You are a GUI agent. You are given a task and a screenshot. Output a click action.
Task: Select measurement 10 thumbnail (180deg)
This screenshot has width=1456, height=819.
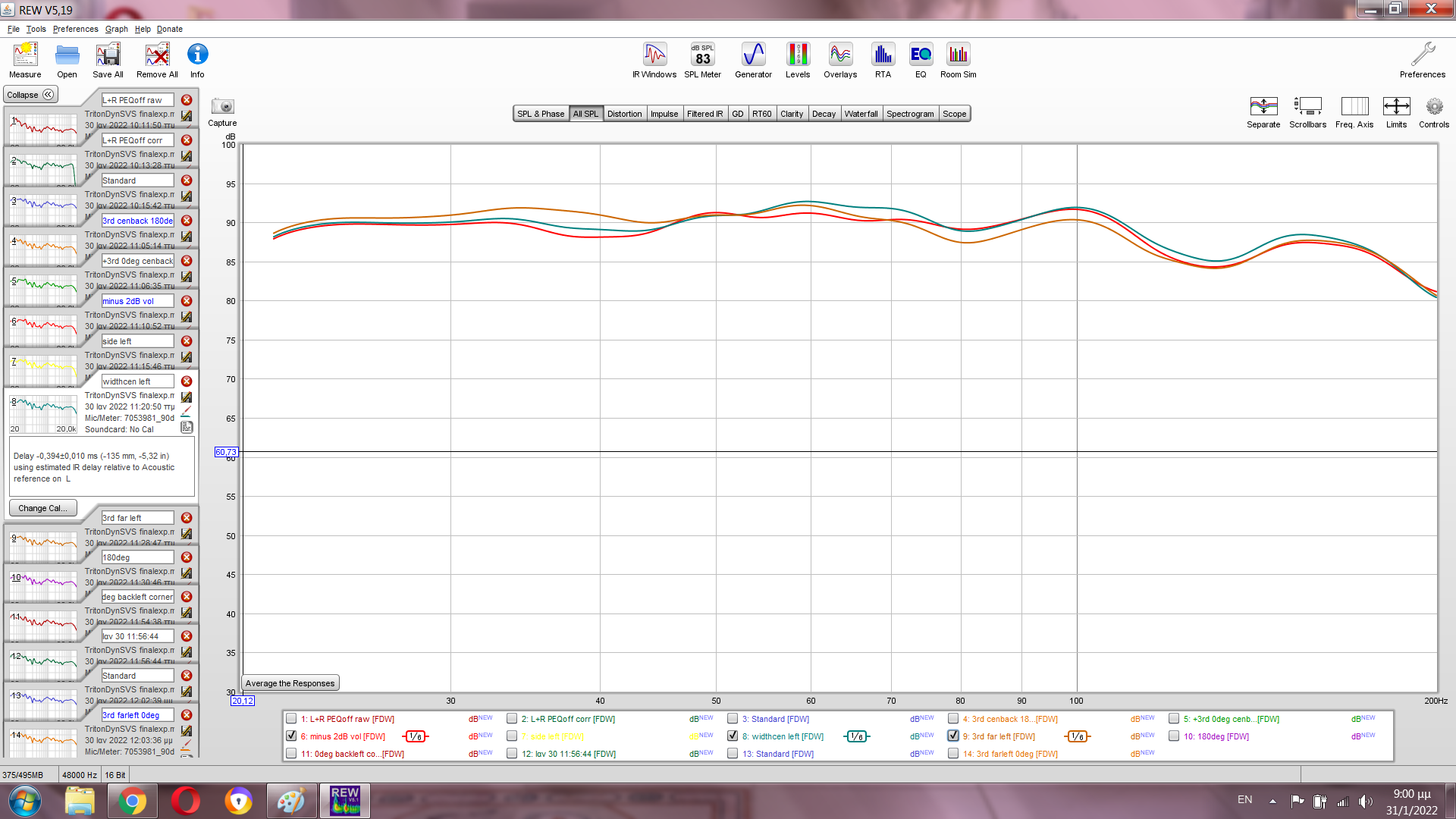pyautogui.click(x=43, y=587)
